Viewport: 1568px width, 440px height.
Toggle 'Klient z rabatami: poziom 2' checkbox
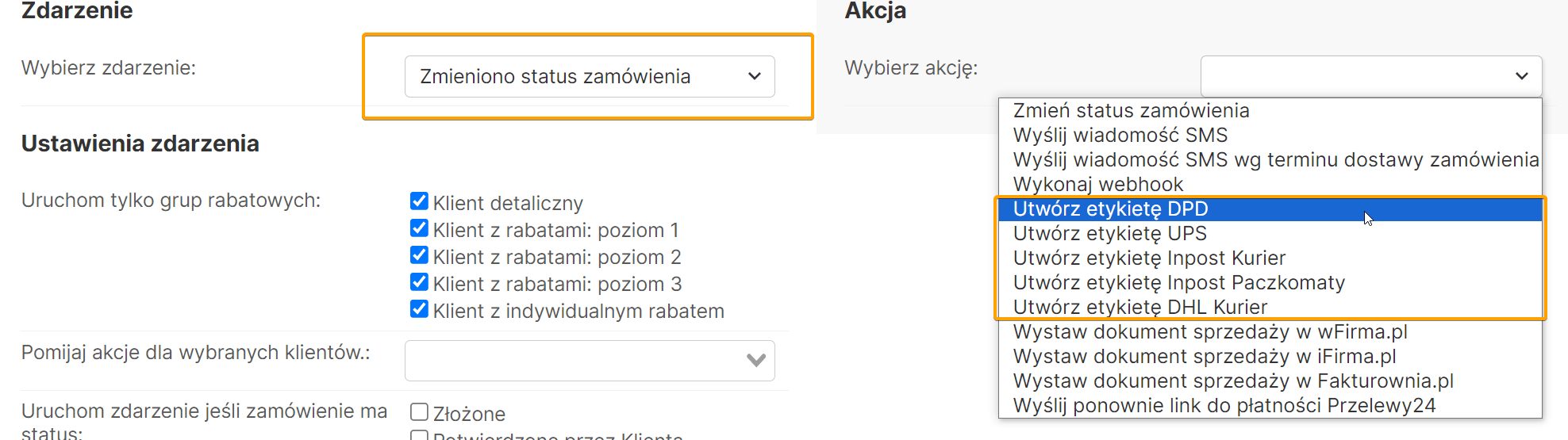click(x=420, y=255)
